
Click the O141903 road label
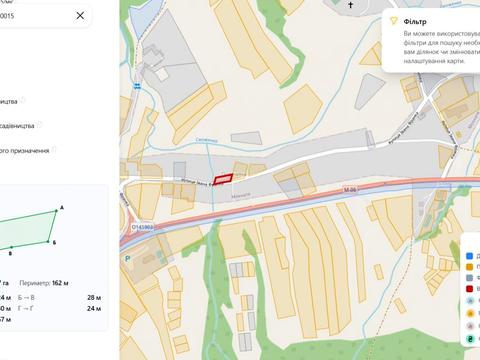pyautogui.click(x=142, y=227)
